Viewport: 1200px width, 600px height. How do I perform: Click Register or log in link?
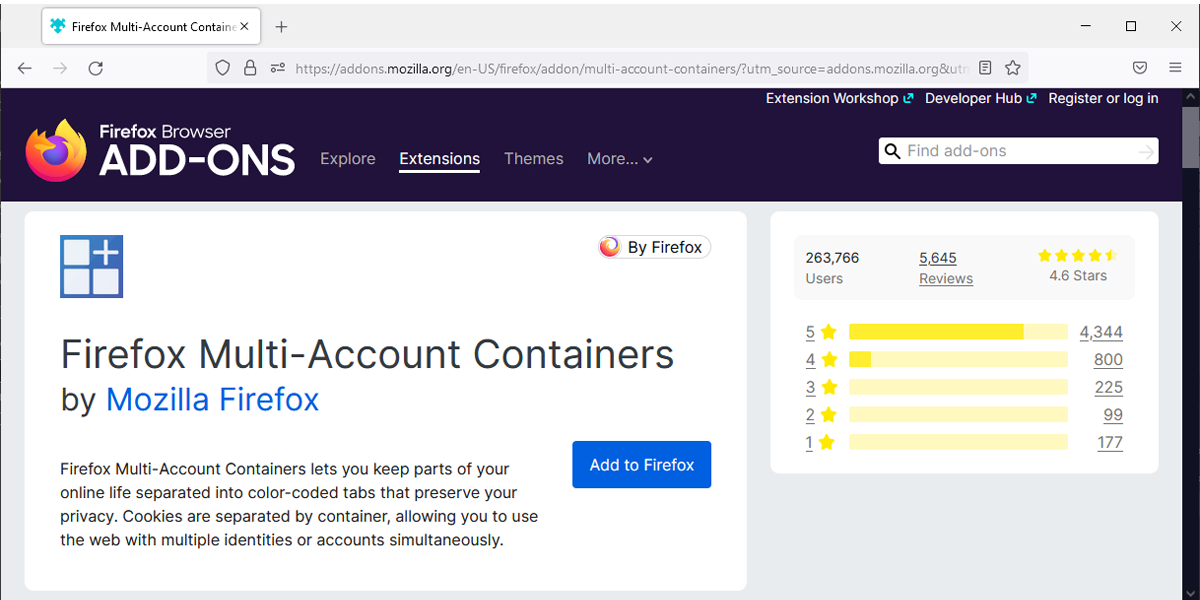coord(1103,98)
